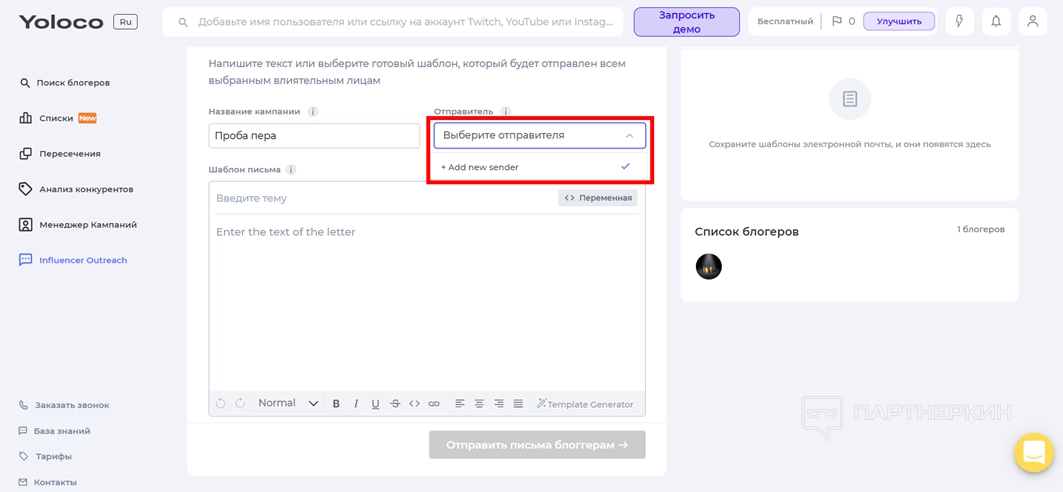Align text center

coord(479,404)
